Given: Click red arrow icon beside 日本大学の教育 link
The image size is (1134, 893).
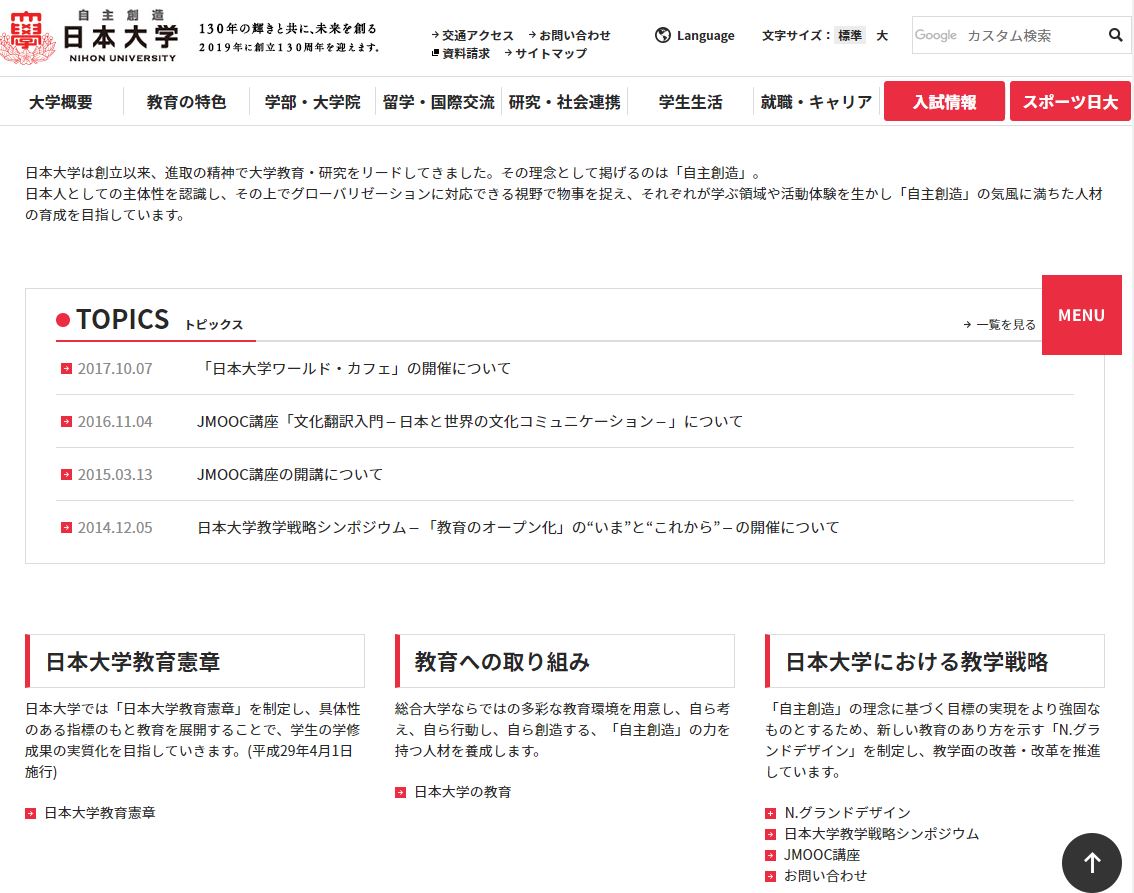Looking at the screenshot, I should [x=400, y=792].
